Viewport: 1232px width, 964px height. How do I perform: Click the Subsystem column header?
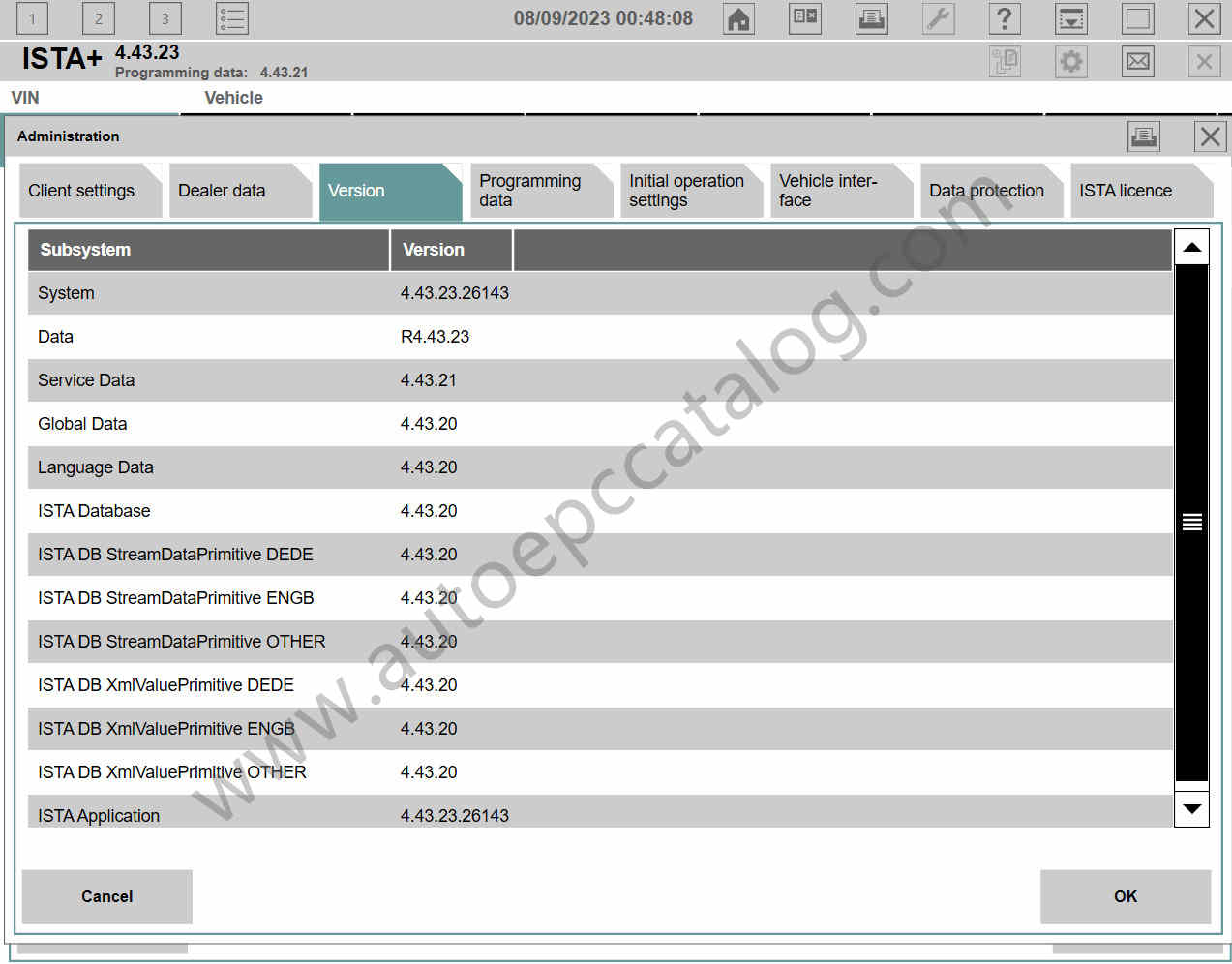208,250
